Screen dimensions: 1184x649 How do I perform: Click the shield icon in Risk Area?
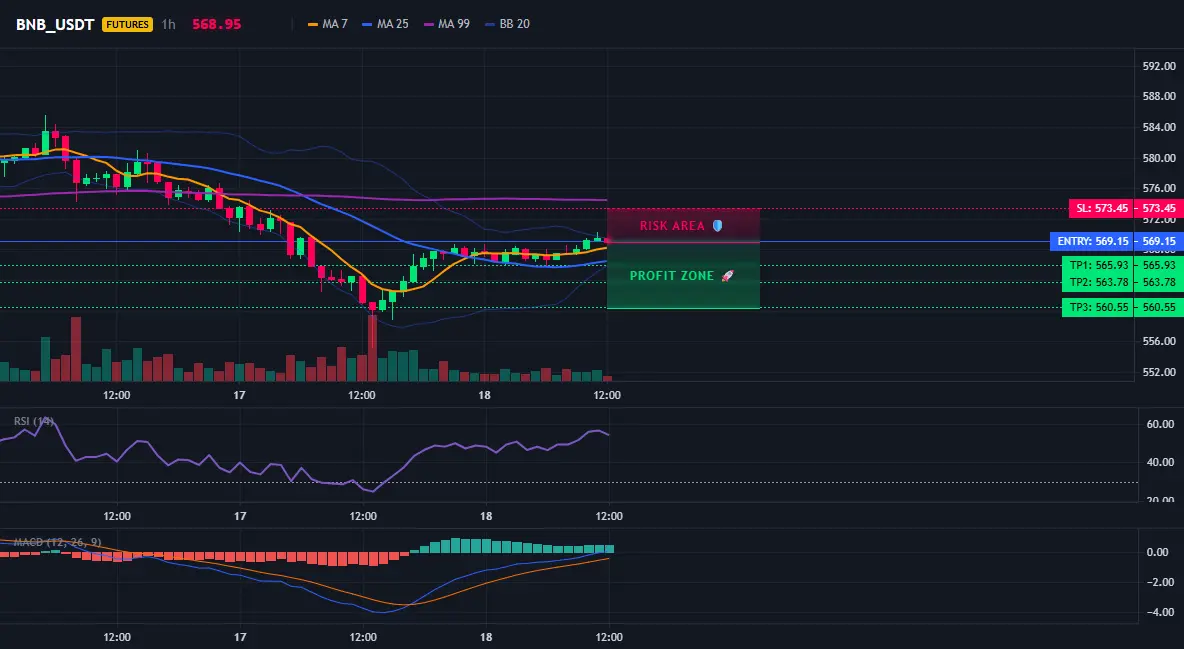point(717,226)
